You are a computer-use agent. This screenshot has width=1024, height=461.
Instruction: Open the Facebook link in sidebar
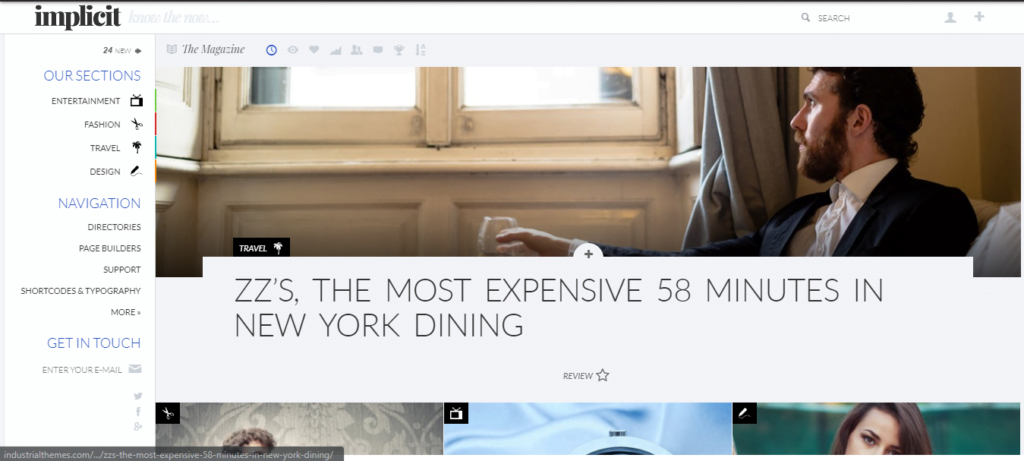click(x=138, y=411)
